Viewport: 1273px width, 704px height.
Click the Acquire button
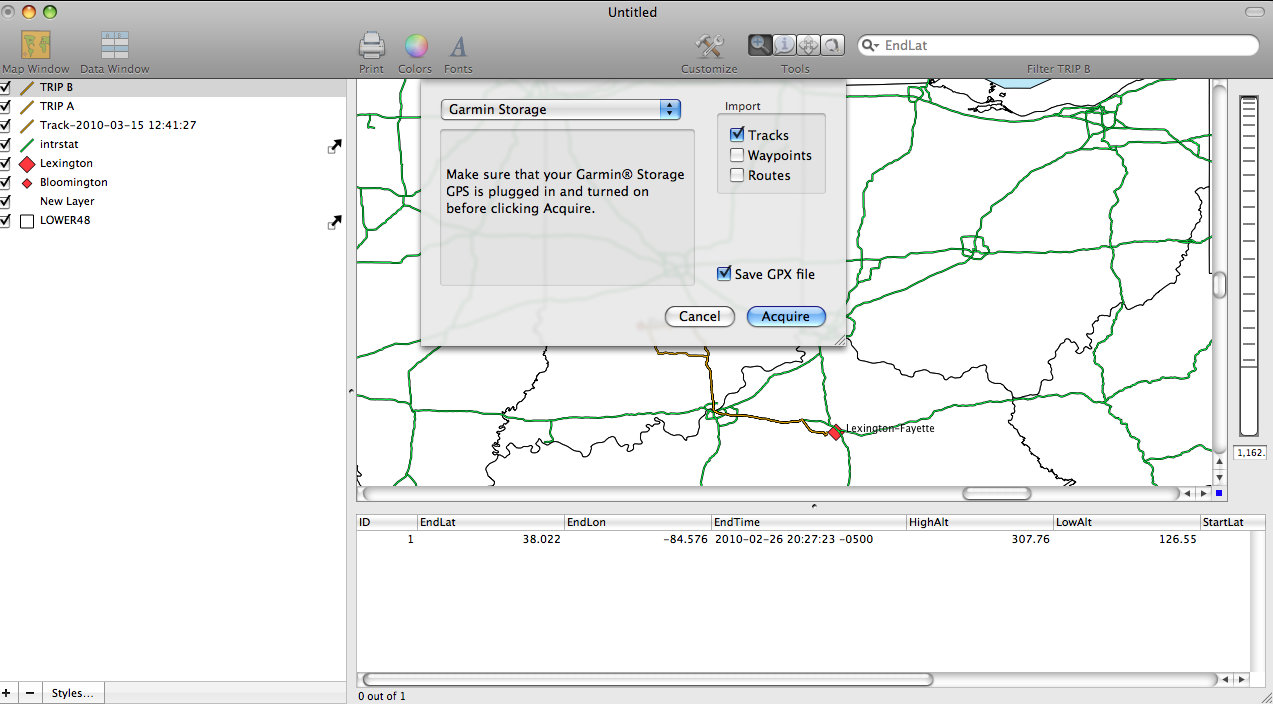click(x=785, y=316)
